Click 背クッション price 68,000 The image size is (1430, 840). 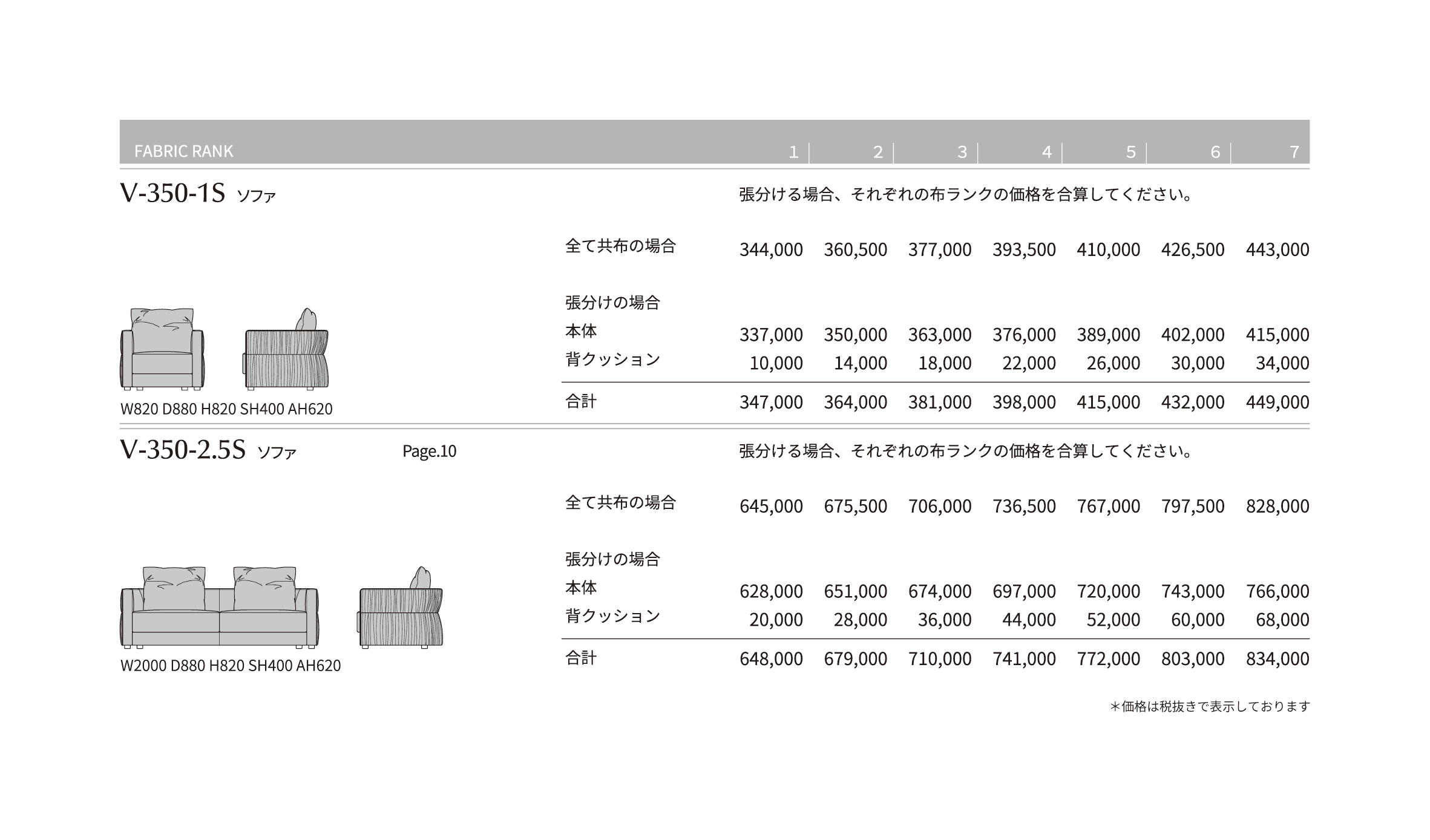[1283, 620]
